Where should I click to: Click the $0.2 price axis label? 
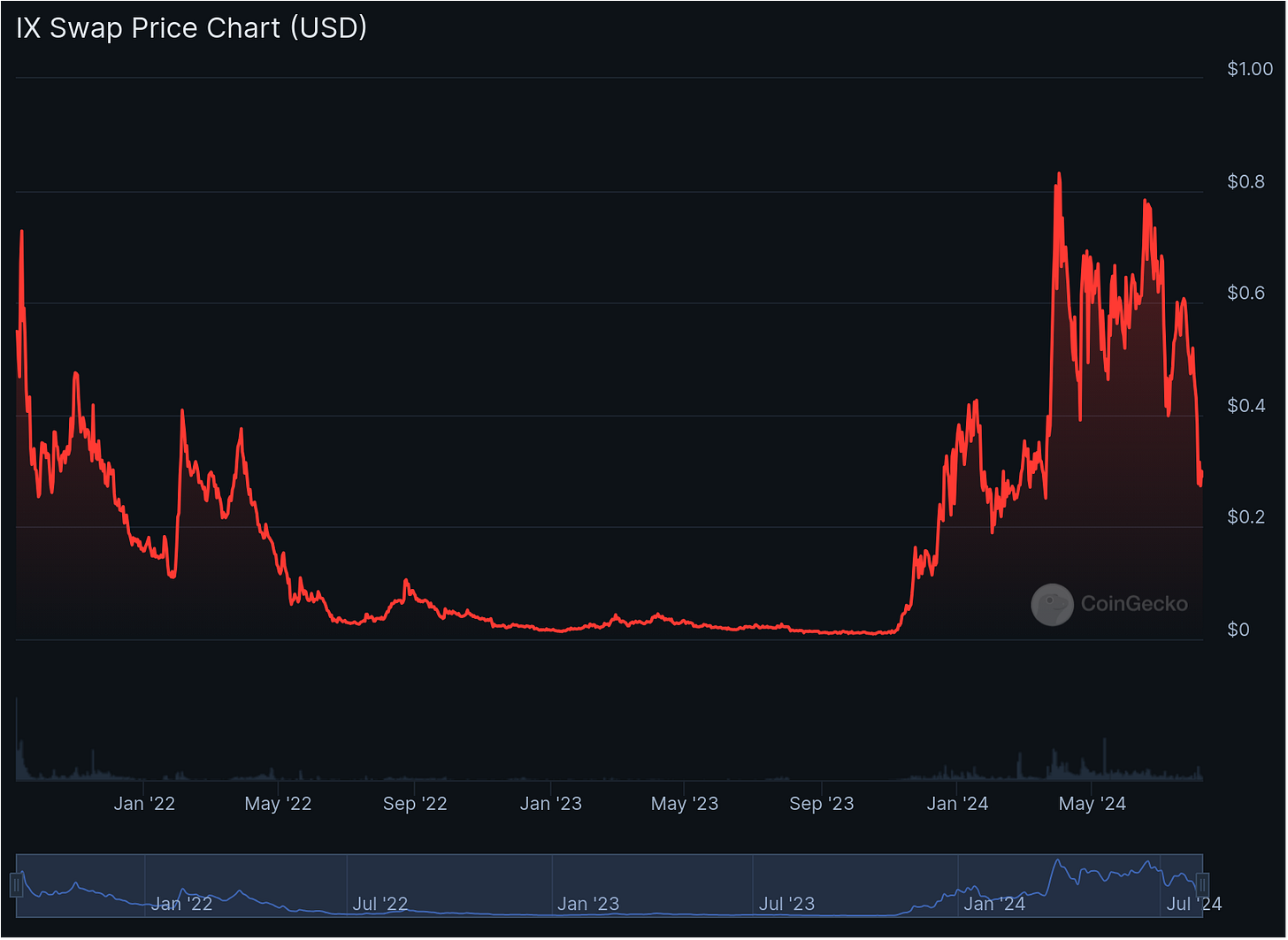pyautogui.click(x=1246, y=517)
